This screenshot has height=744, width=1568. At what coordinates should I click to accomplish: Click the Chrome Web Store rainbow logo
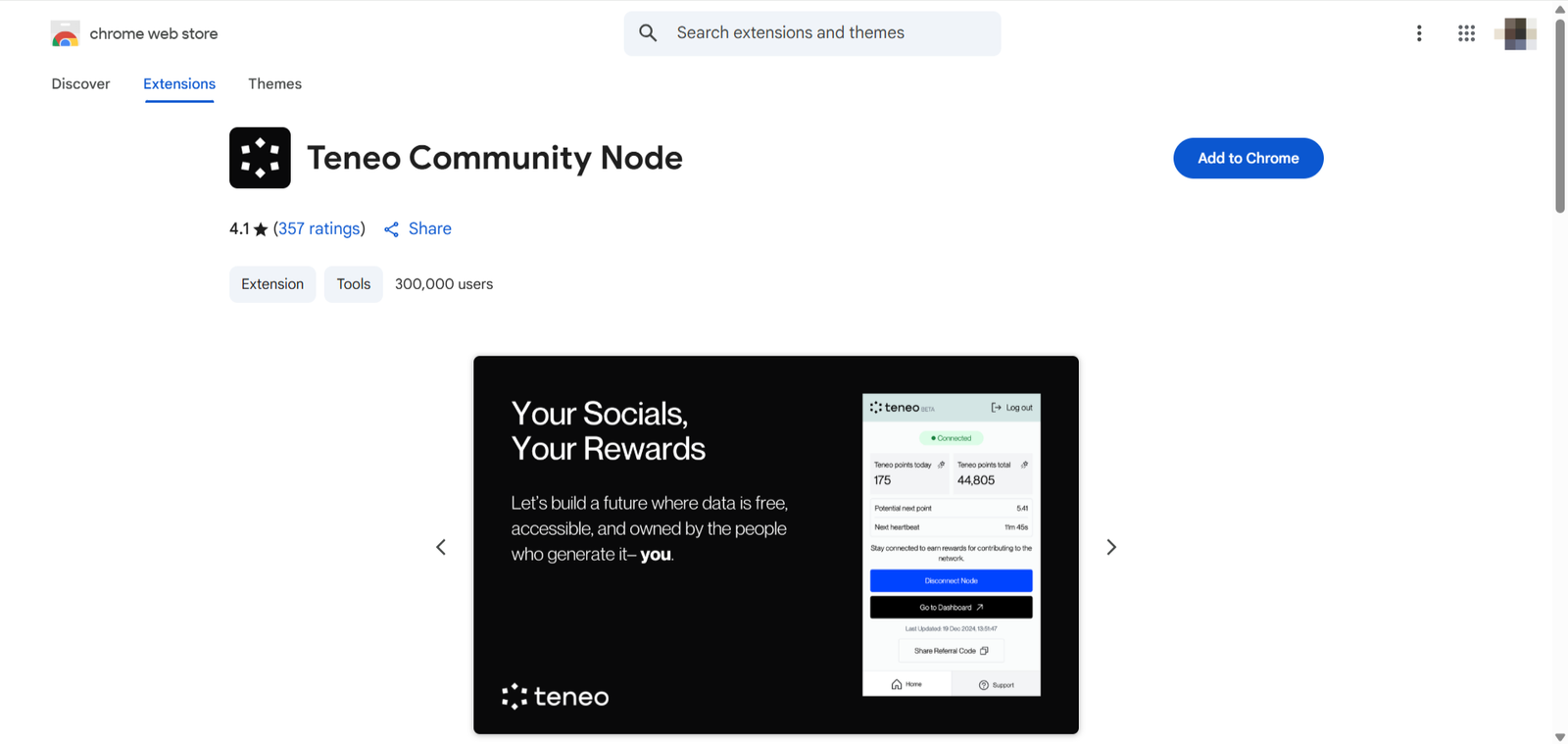click(65, 34)
